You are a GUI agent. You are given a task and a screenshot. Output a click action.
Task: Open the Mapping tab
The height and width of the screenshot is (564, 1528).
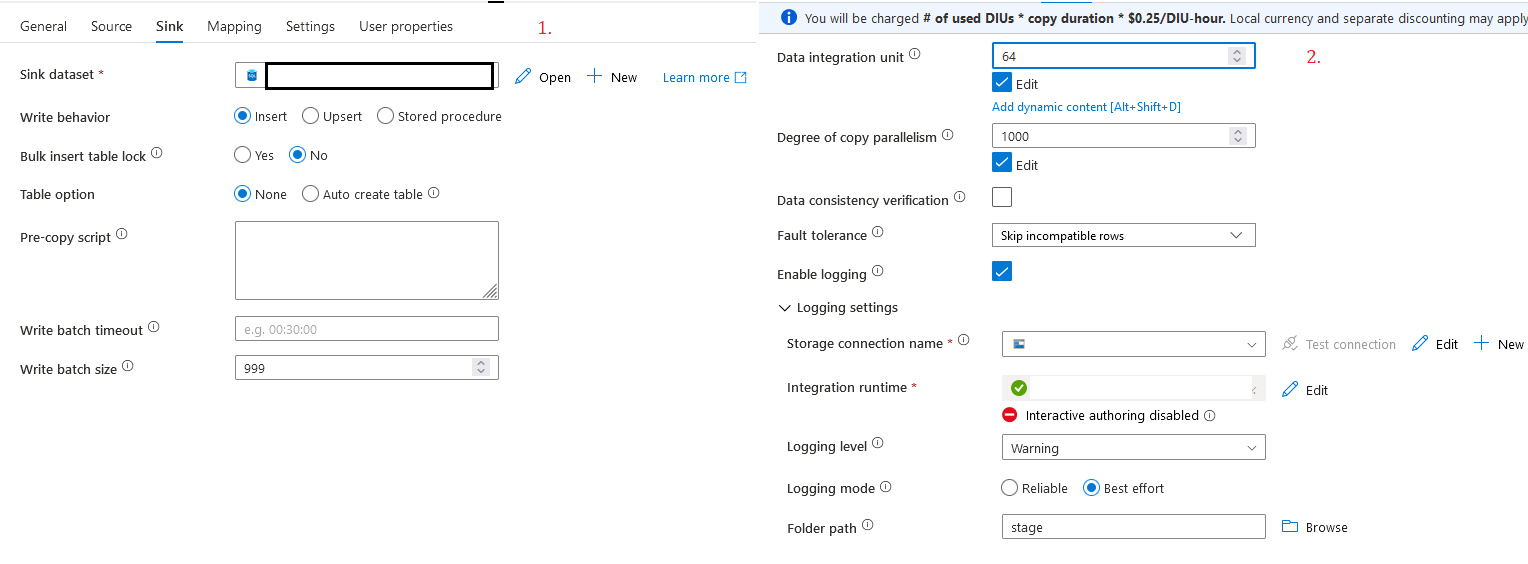(x=234, y=26)
